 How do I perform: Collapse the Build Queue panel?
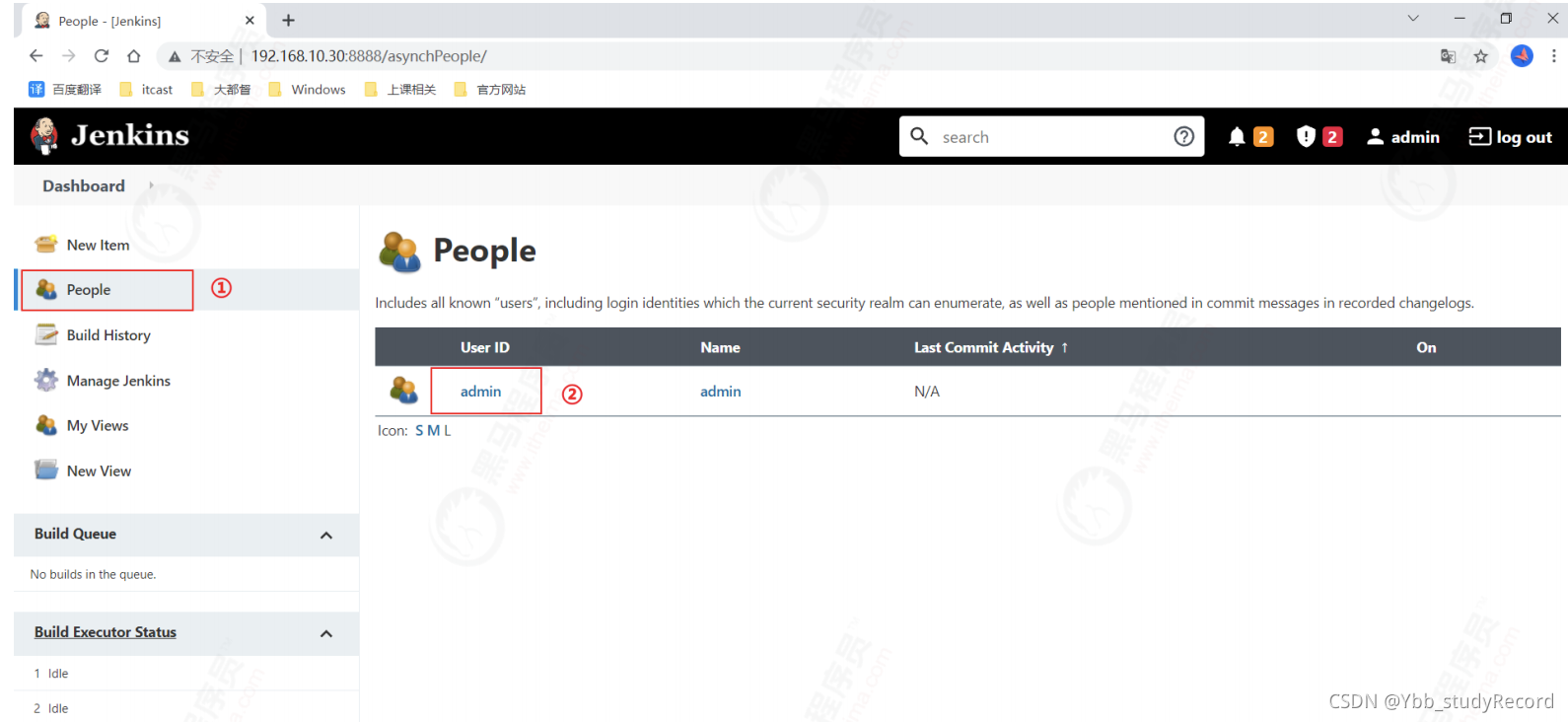tap(326, 535)
